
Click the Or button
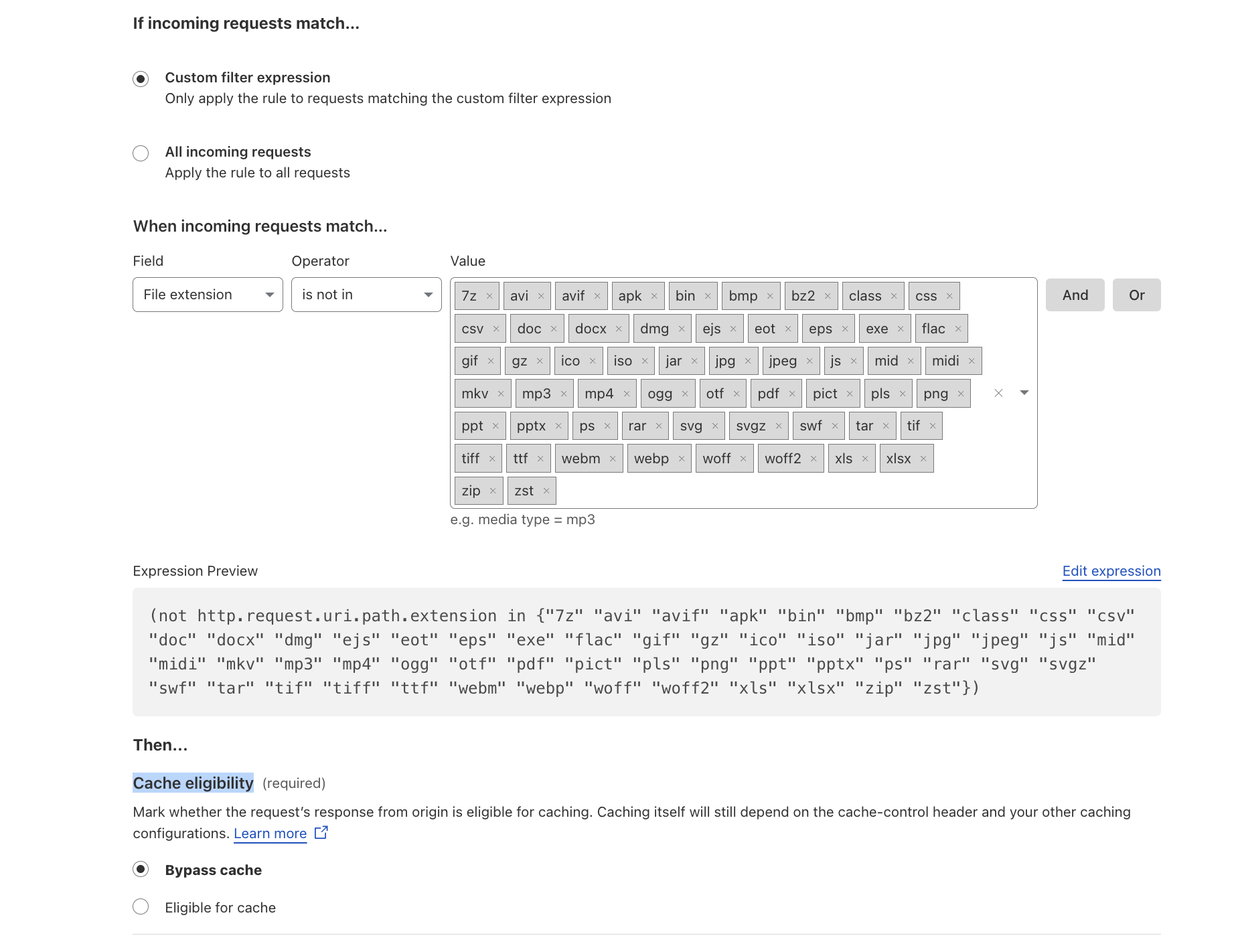1136,295
